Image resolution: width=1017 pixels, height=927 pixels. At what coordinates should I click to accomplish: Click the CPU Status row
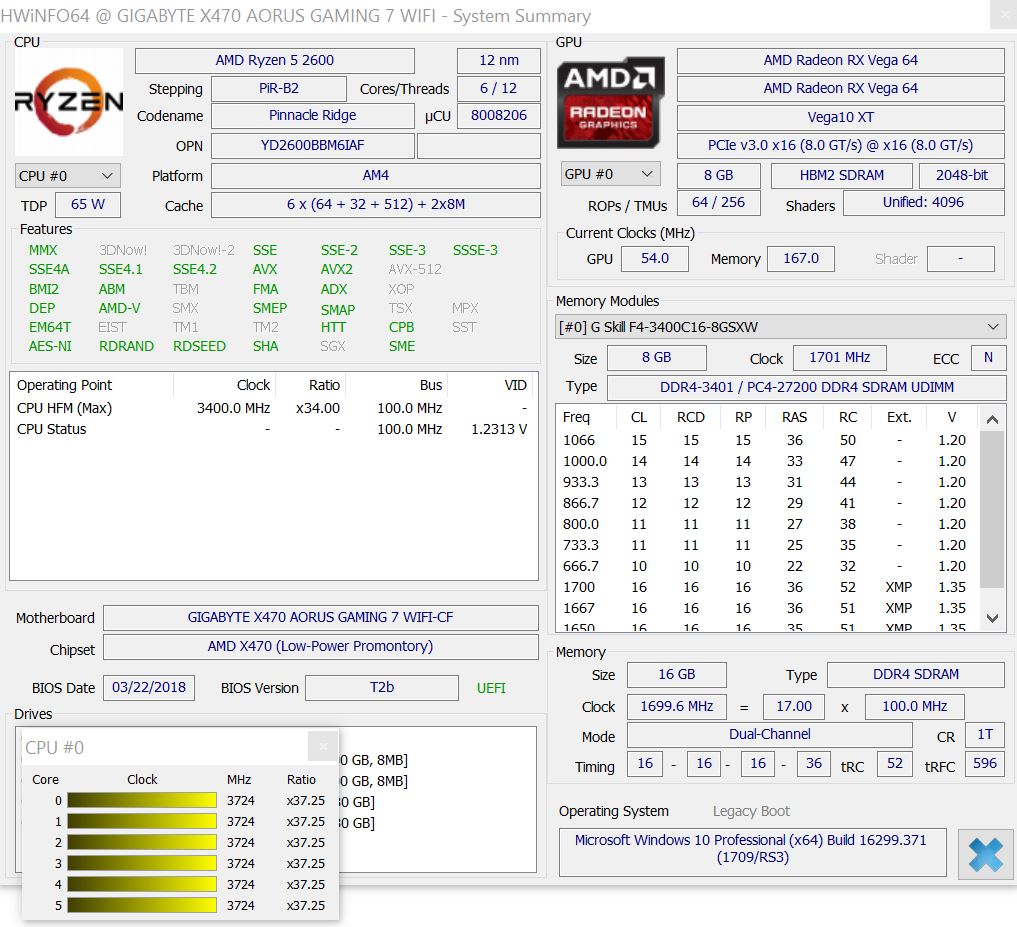point(273,429)
